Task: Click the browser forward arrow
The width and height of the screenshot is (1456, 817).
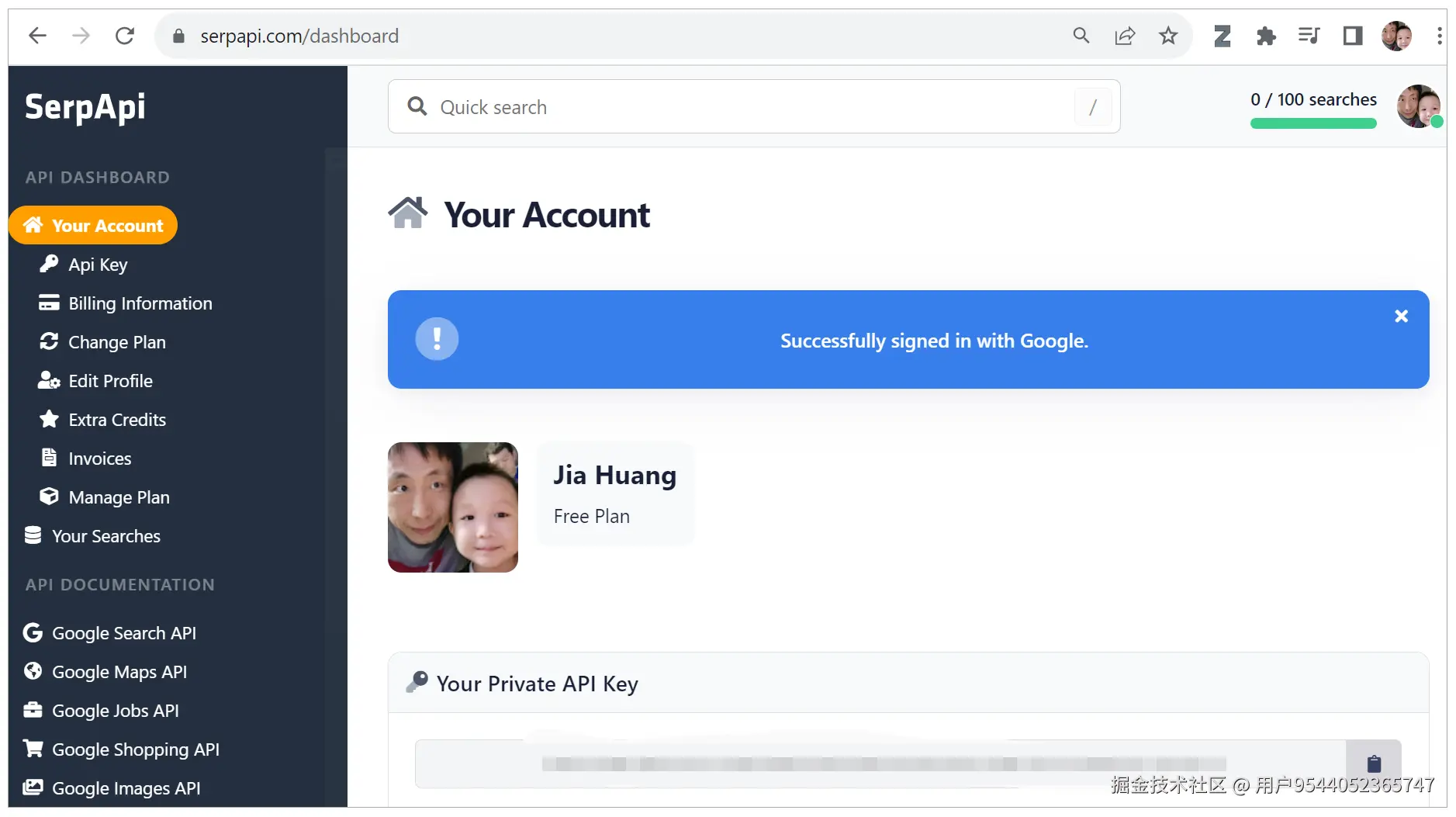Action: point(81,36)
